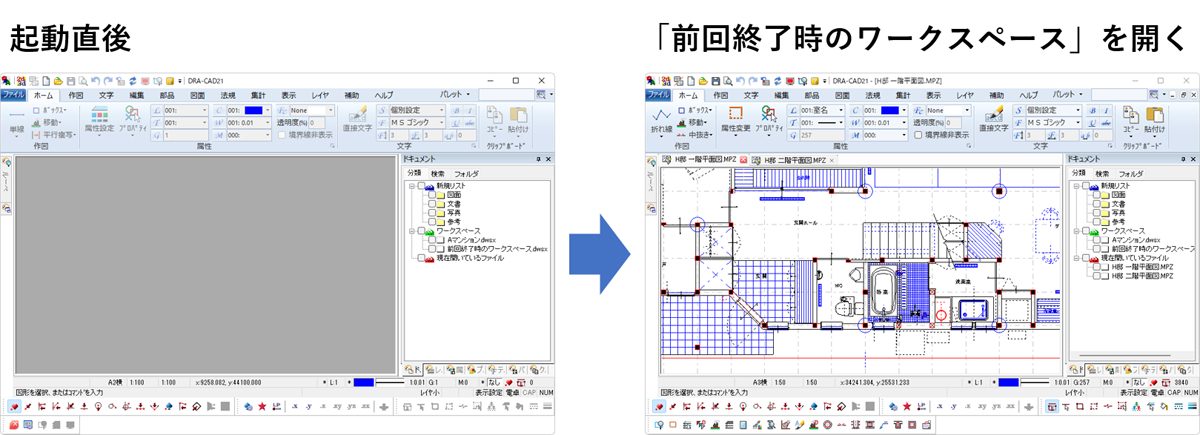Select the 単線 line tool in left window
The width and height of the screenshot is (1200, 435).
(x=17, y=128)
